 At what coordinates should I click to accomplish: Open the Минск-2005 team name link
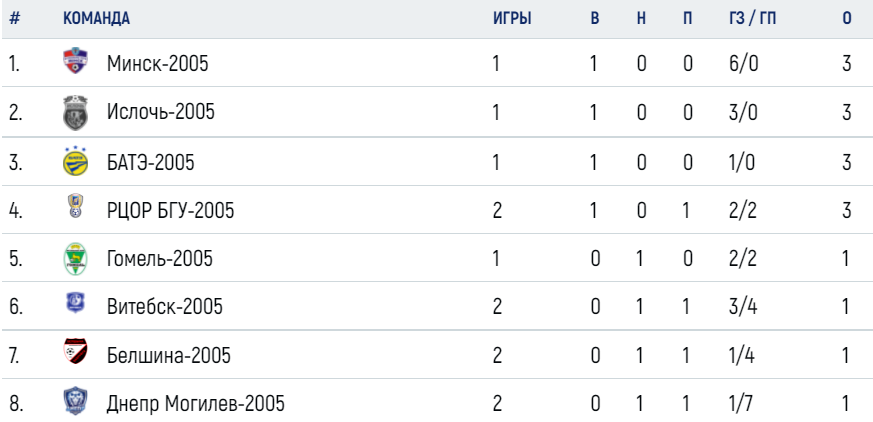click(x=158, y=64)
